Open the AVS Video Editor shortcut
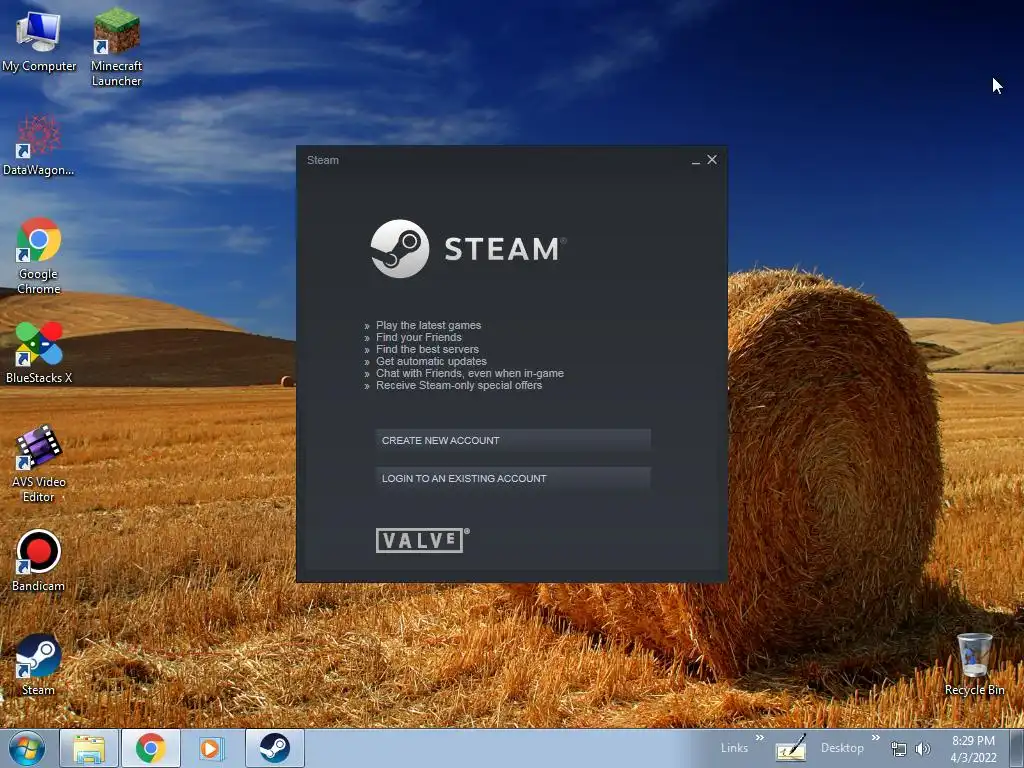The height and width of the screenshot is (768, 1024). coord(39,464)
